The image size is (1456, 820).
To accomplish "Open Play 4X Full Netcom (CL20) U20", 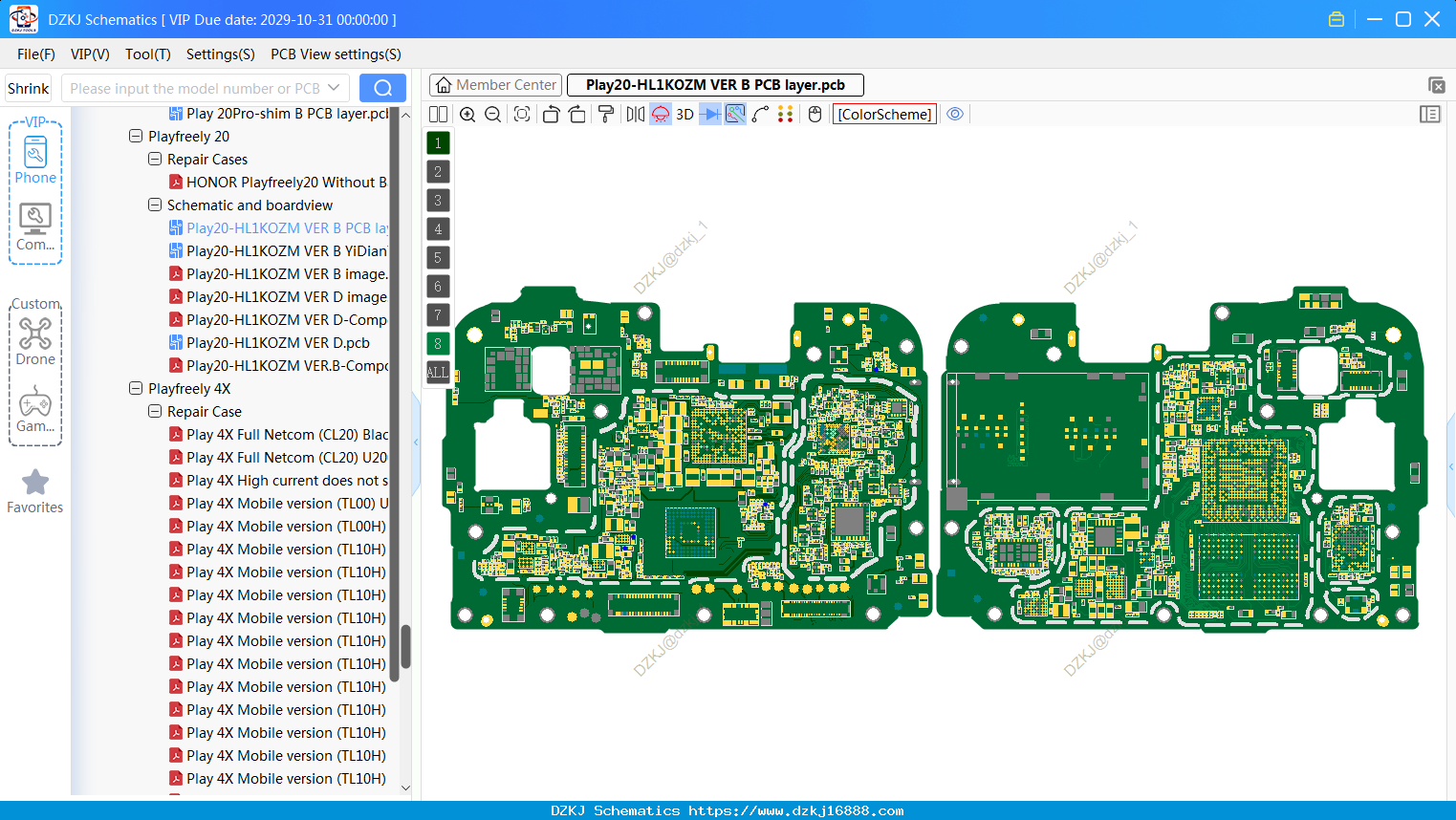I will click(x=278, y=458).
